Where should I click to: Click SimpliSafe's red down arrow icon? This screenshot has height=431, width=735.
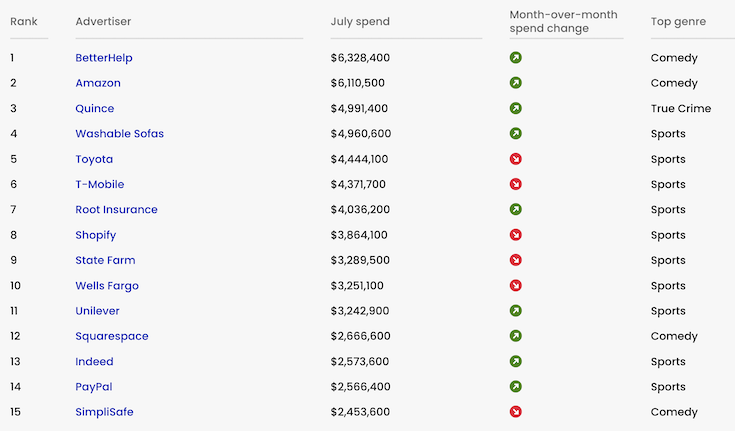tap(516, 412)
